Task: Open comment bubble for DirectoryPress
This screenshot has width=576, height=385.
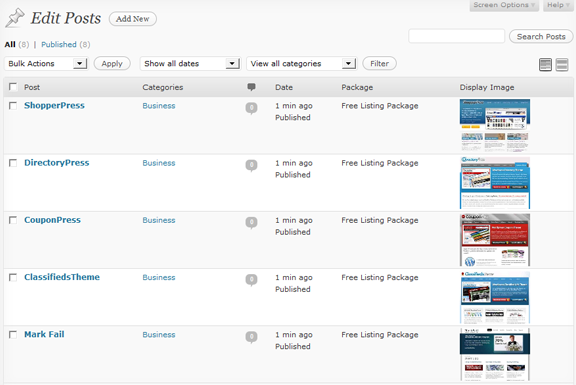Action: click(x=251, y=165)
